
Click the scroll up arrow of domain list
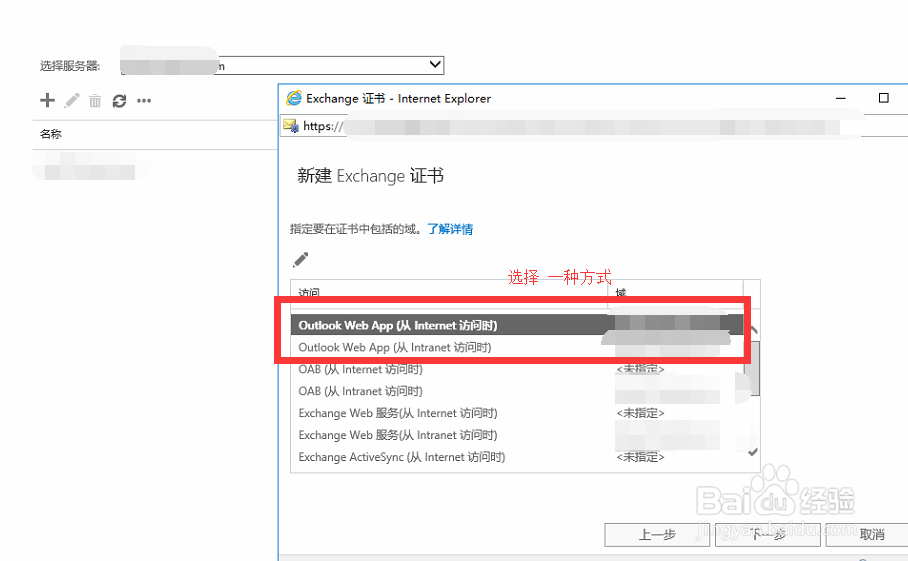pyautogui.click(x=752, y=329)
